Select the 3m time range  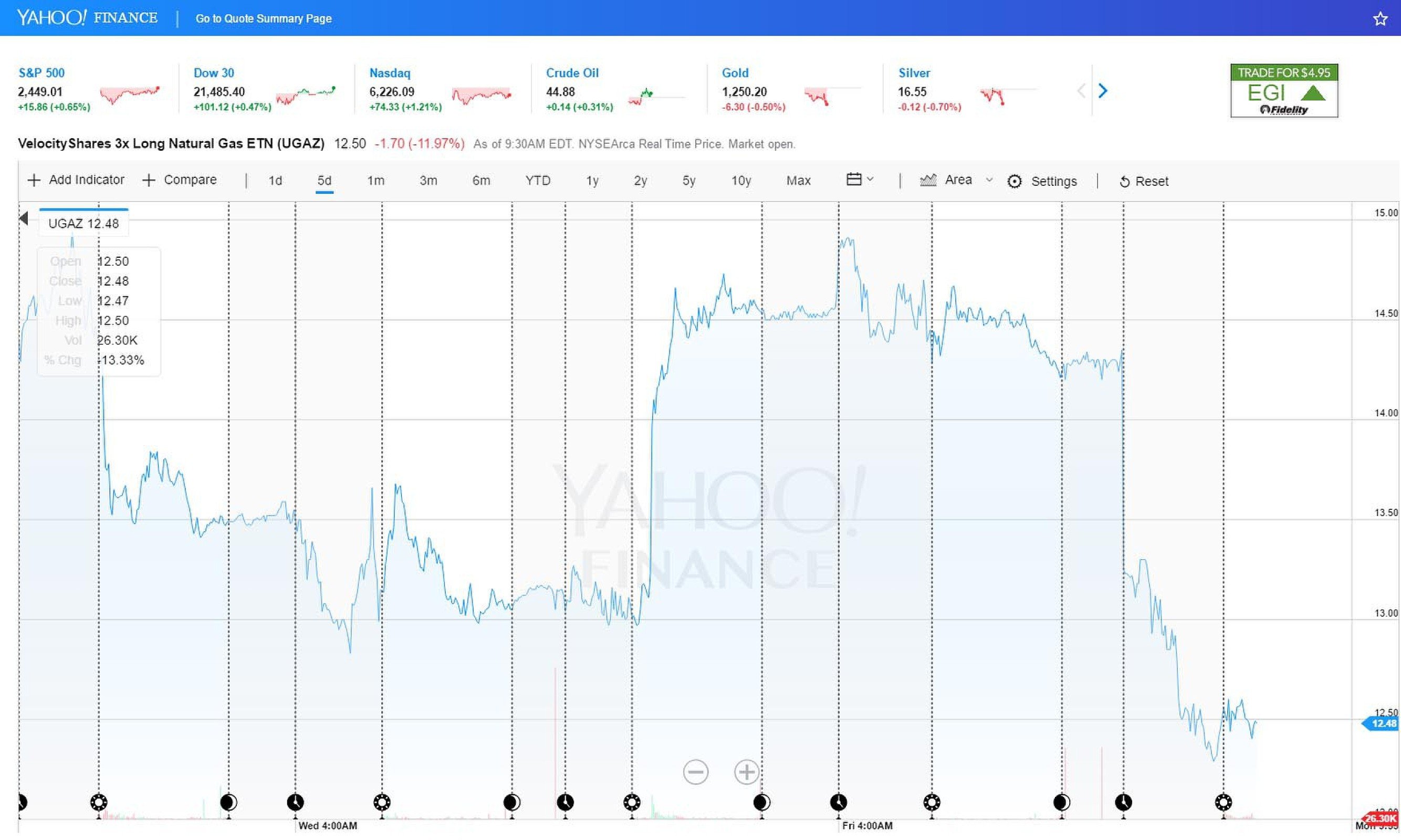[x=428, y=181]
